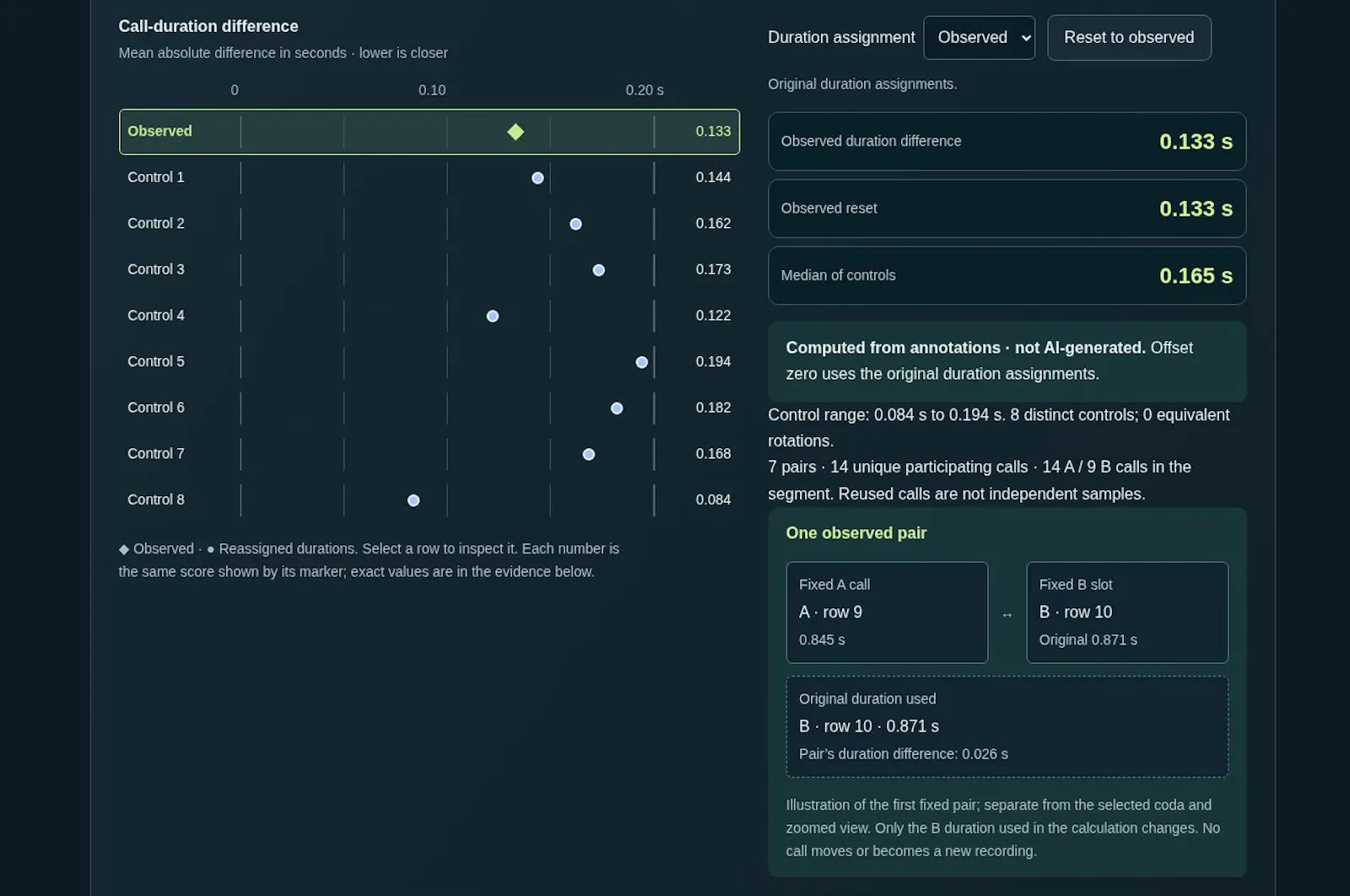Click the Control 6 dot marker
Image resolution: width=1350 pixels, height=896 pixels.
(617, 408)
